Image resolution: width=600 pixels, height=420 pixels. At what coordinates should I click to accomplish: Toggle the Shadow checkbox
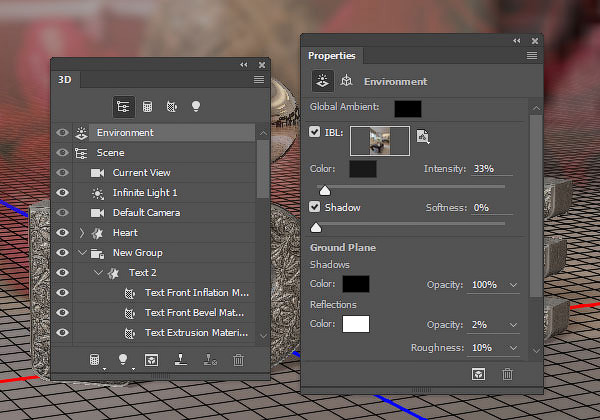pos(315,207)
